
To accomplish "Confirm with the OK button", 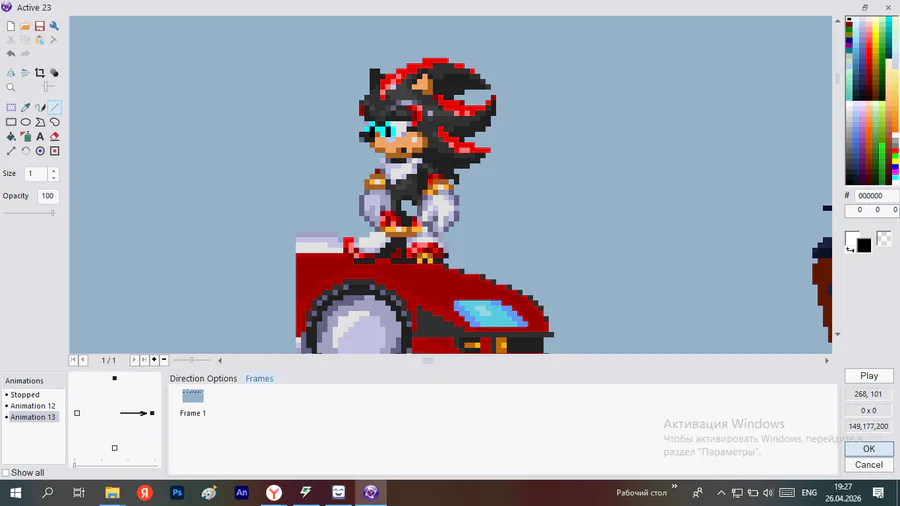I will [x=869, y=449].
